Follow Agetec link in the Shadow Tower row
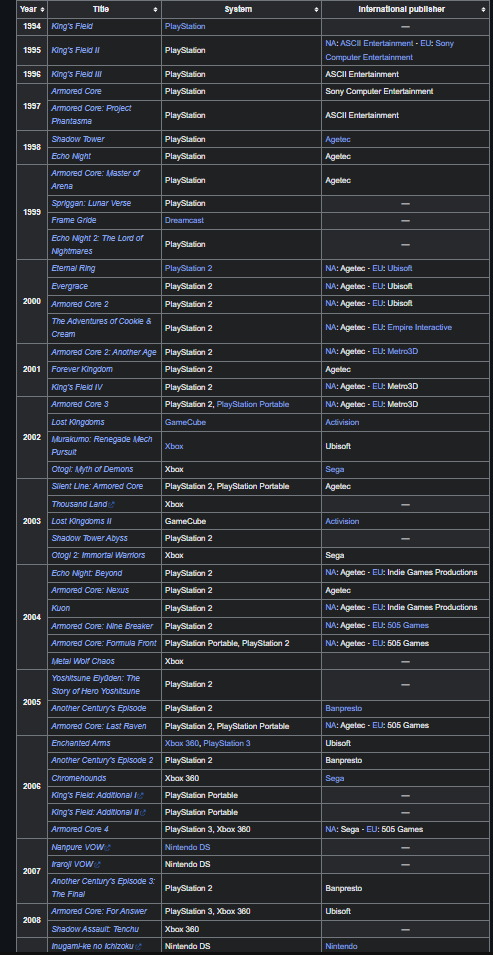The height and width of the screenshot is (955, 493). click(x=338, y=139)
